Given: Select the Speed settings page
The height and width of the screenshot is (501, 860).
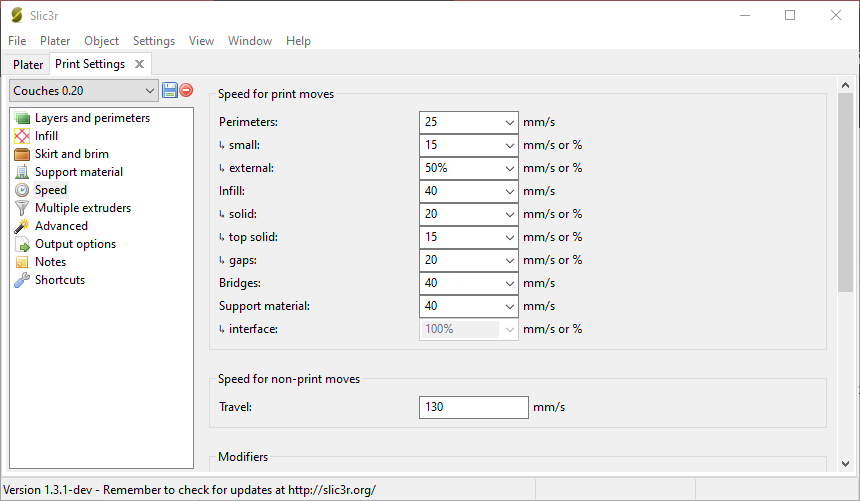Looking at the screenshot, I should [51, 190].
